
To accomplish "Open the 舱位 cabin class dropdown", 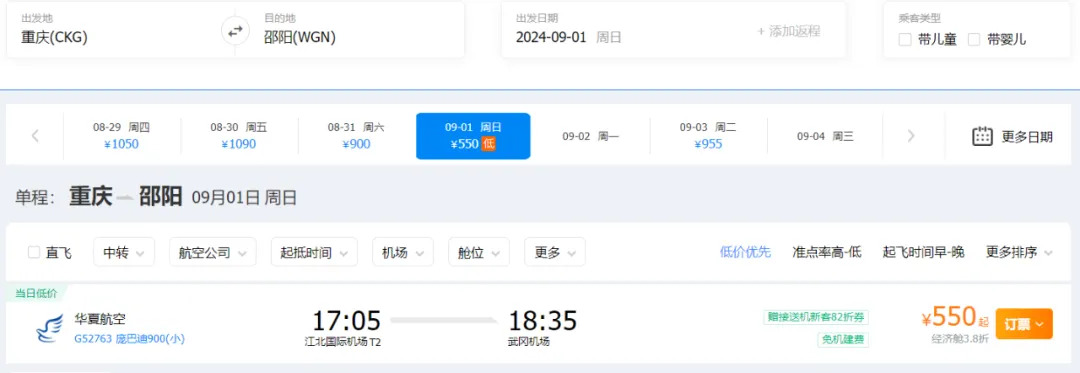I will tap(479, 253).
